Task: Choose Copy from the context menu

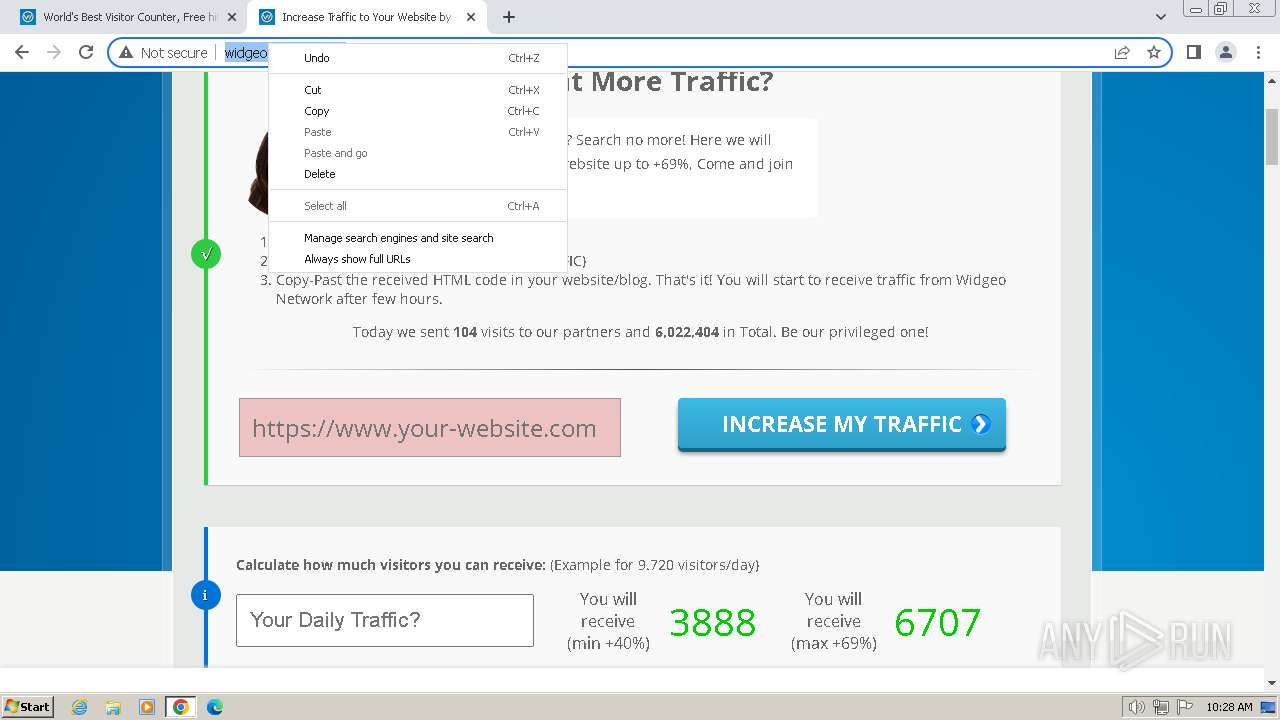Action: point(418,111)
